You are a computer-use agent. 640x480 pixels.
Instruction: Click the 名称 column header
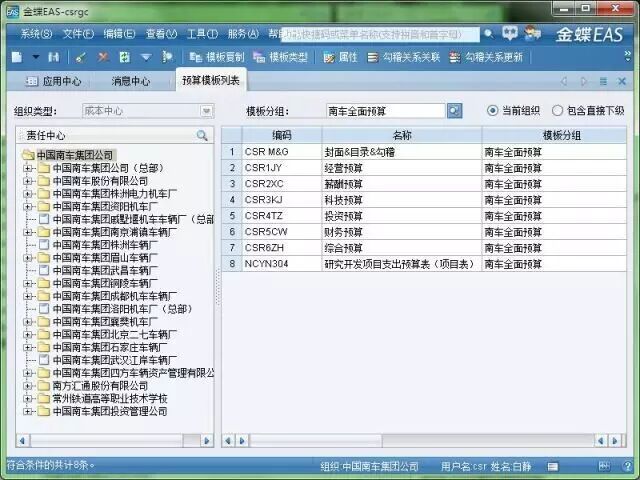pyautogui.click(x=402, y=135)
